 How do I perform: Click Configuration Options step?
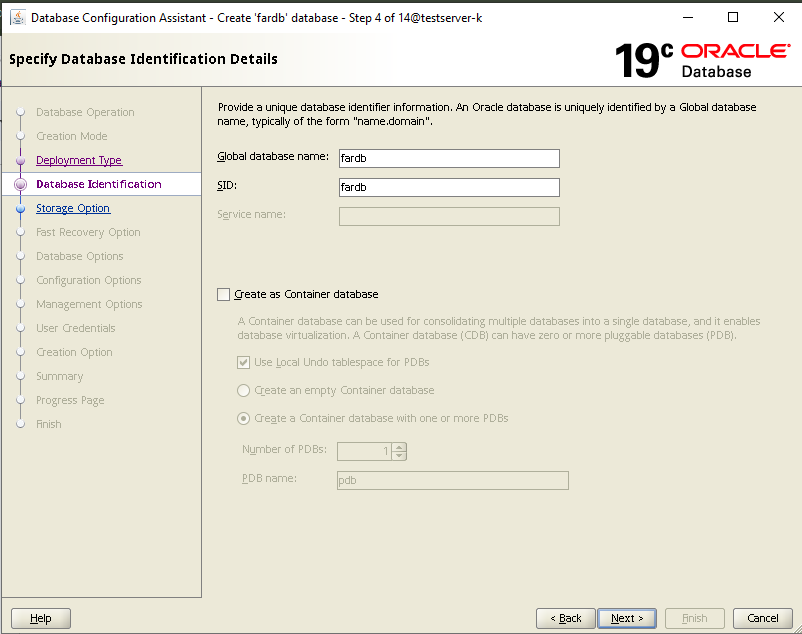pos(88,280)
